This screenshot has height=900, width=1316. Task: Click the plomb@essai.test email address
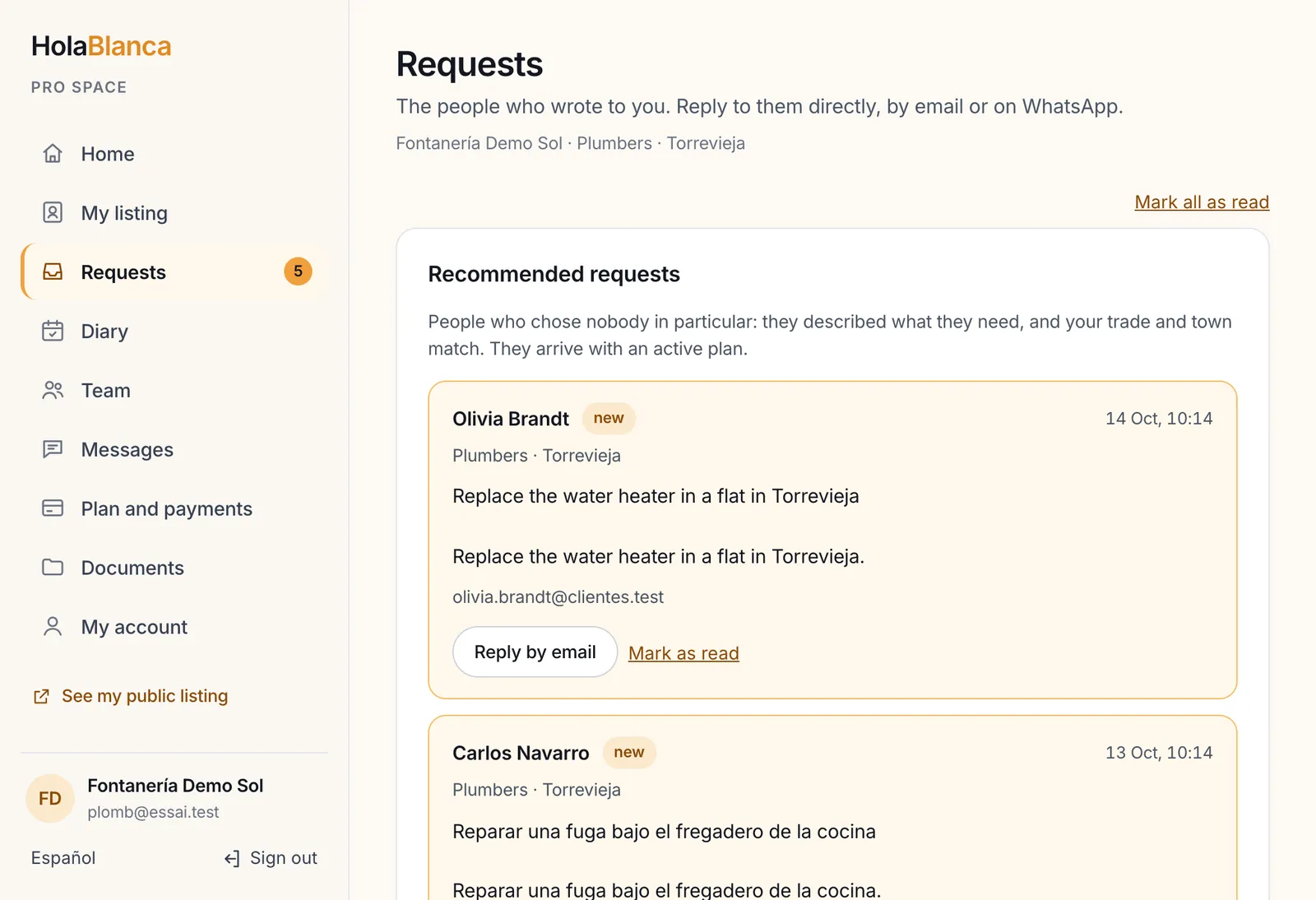(x=153, y=812)
